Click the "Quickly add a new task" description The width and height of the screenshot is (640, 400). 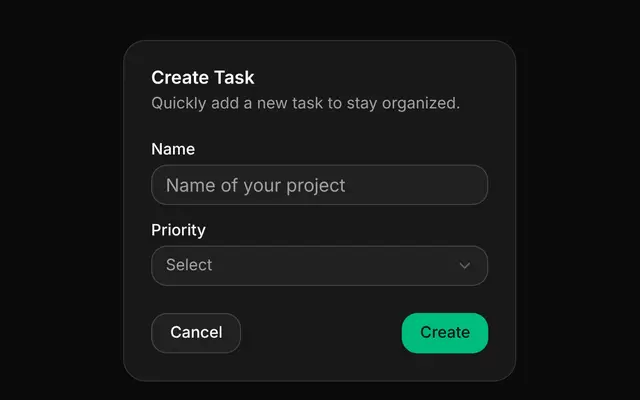[x=306, y=103]
